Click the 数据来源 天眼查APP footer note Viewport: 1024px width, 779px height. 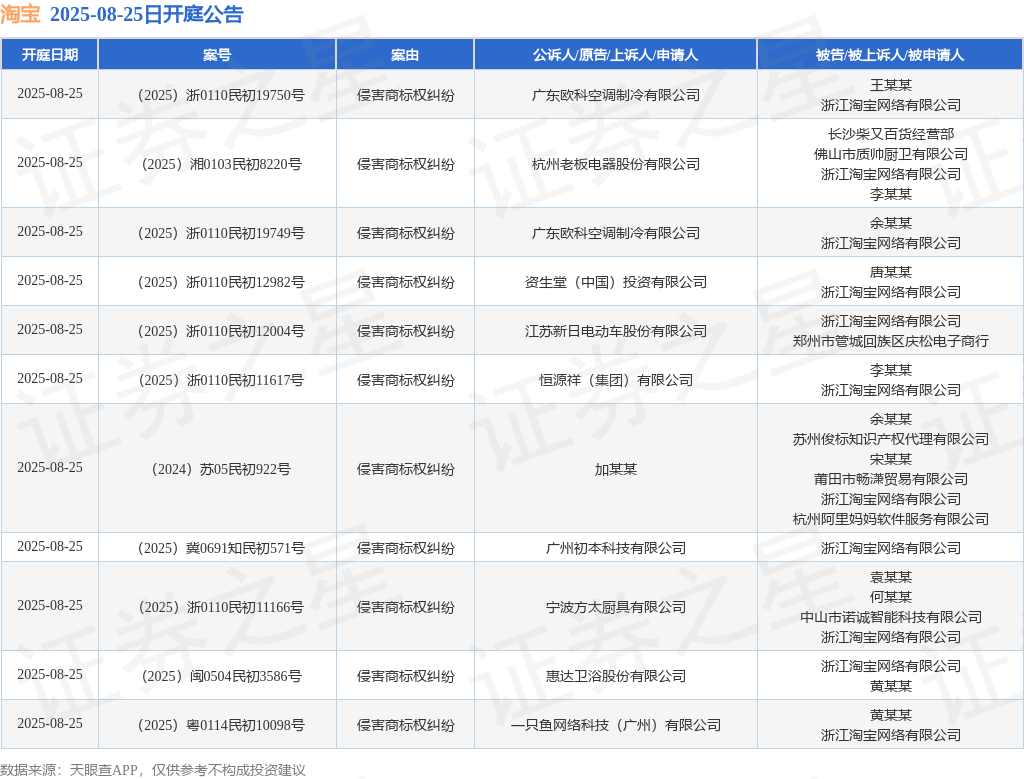pyautogui.click(x=153, y=770)
